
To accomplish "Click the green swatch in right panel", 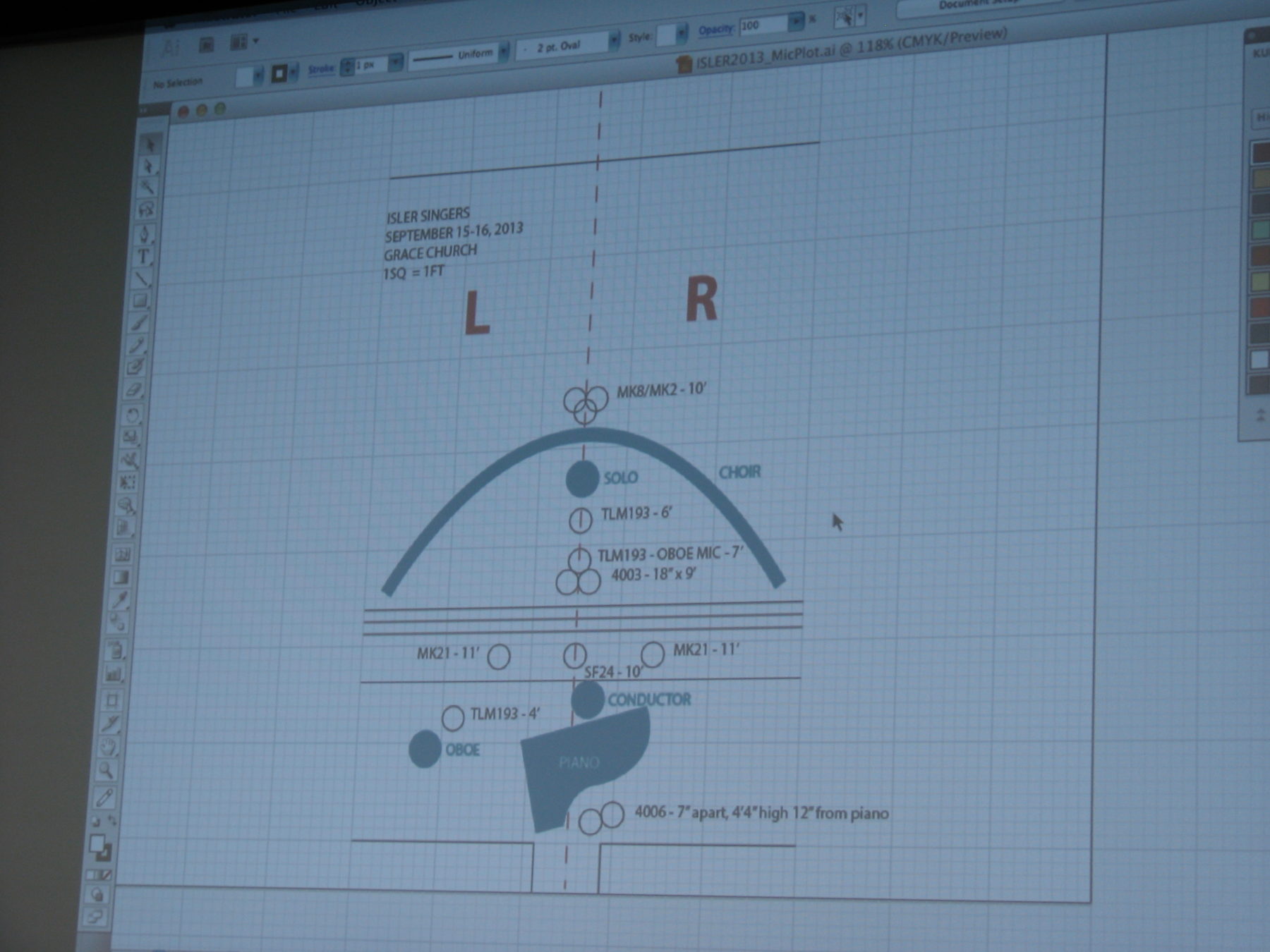I will [x=1261, y=230].
